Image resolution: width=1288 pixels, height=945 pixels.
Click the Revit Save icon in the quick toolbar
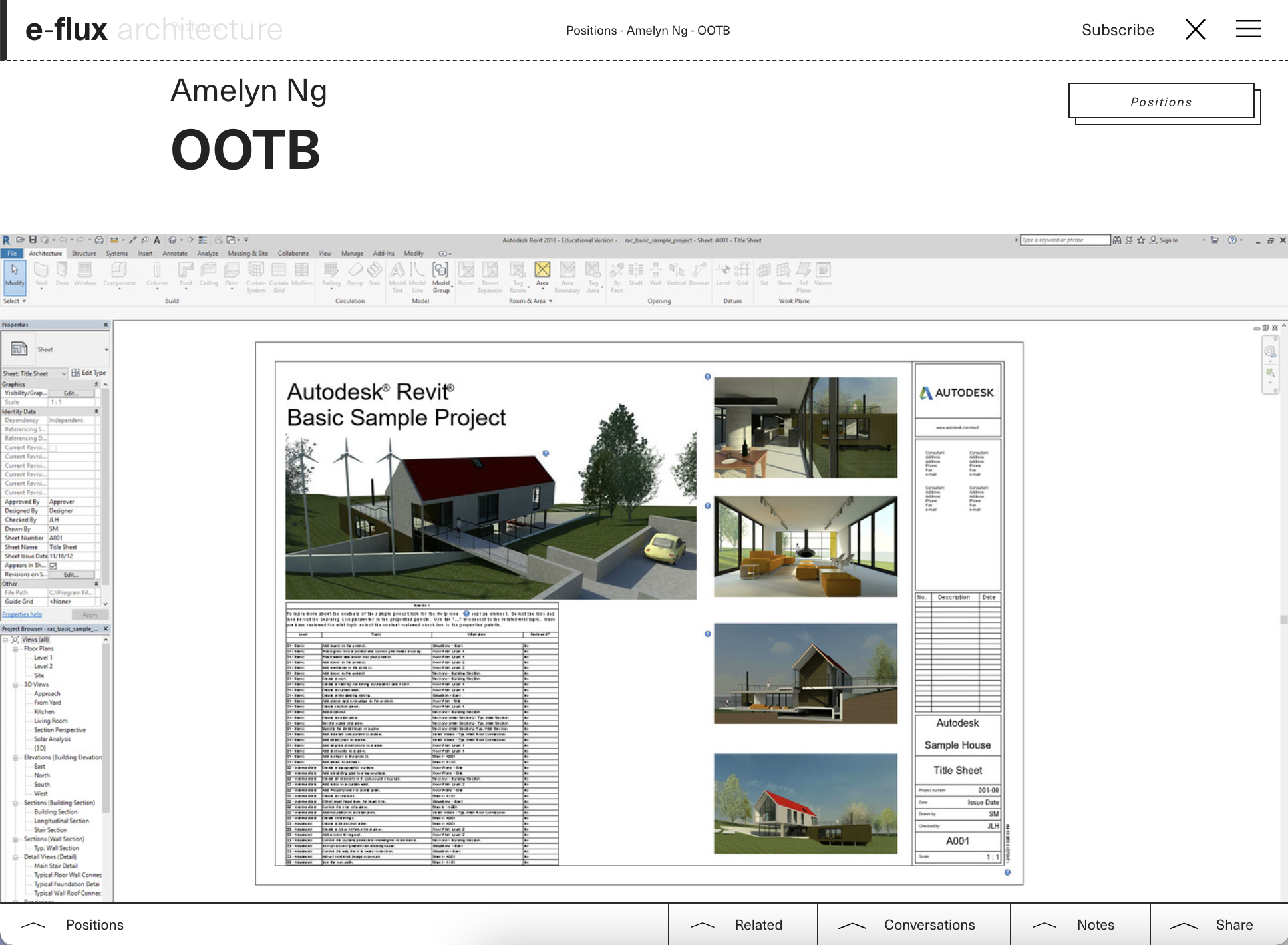coord(33,240)
